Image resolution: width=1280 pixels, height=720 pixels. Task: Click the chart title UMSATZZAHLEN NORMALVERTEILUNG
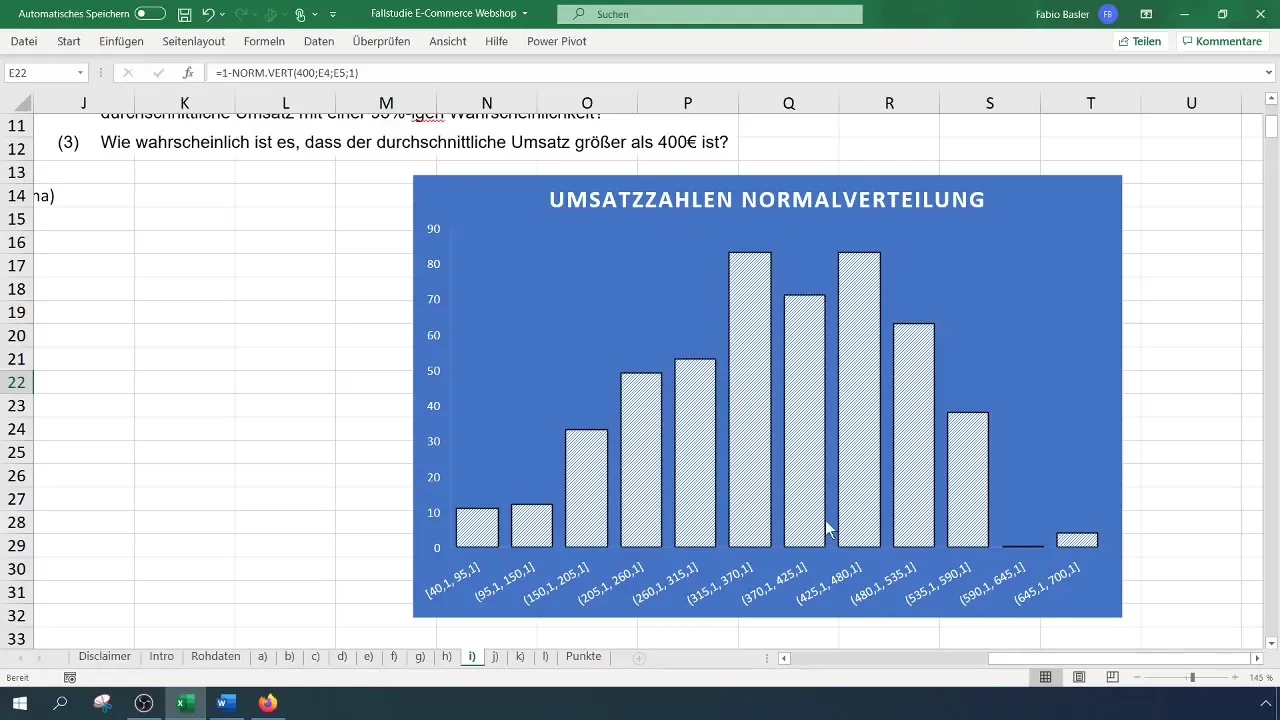pos(767,200)
